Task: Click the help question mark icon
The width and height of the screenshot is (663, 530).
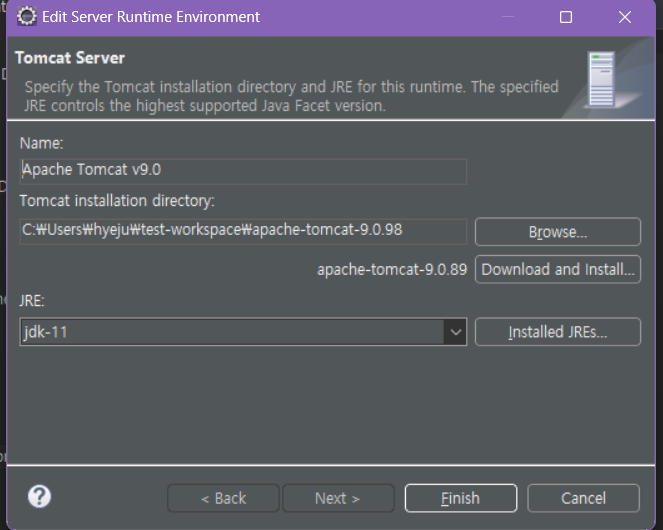Action: point(39,496)
